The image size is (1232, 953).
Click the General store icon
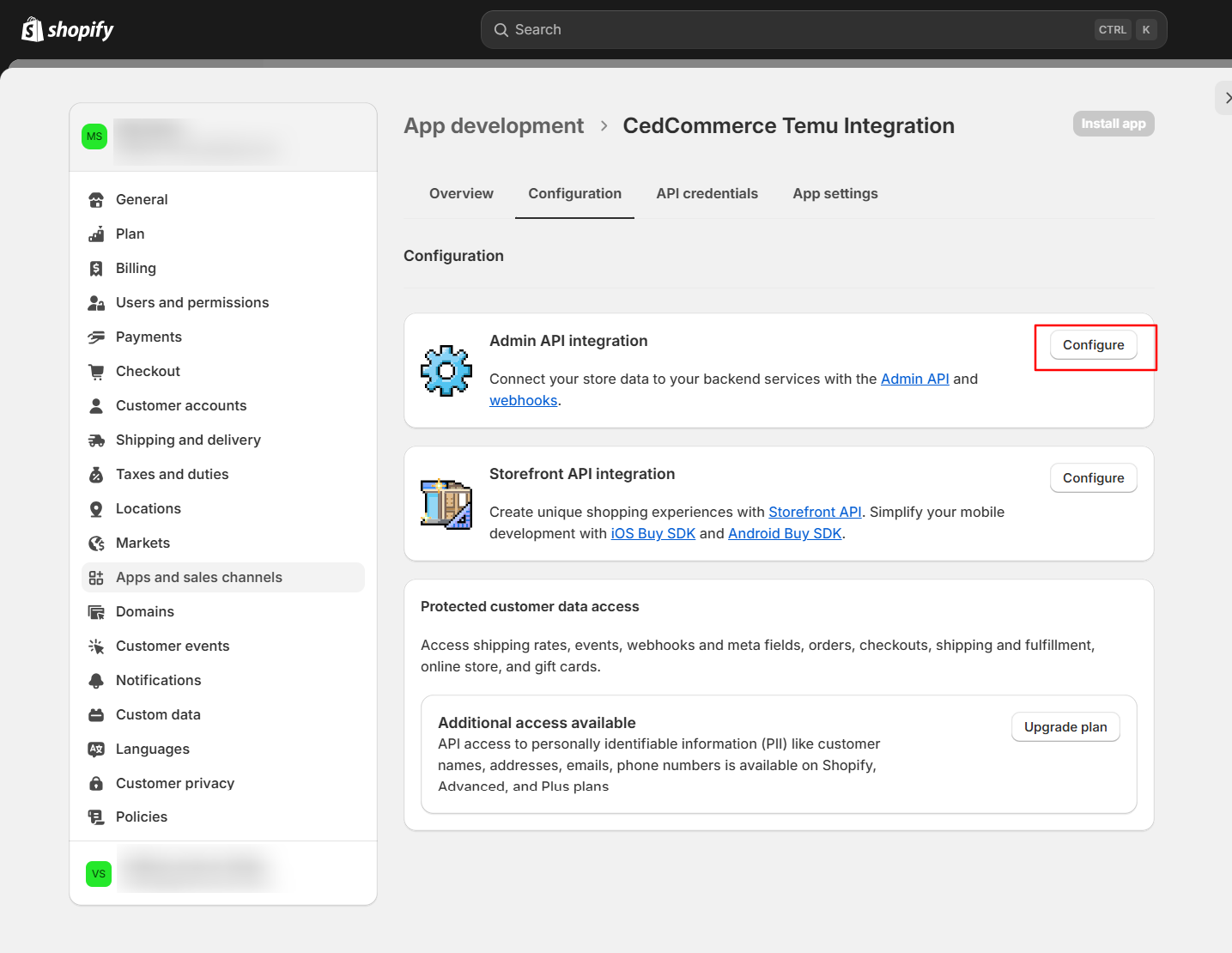tap(96, 200)
